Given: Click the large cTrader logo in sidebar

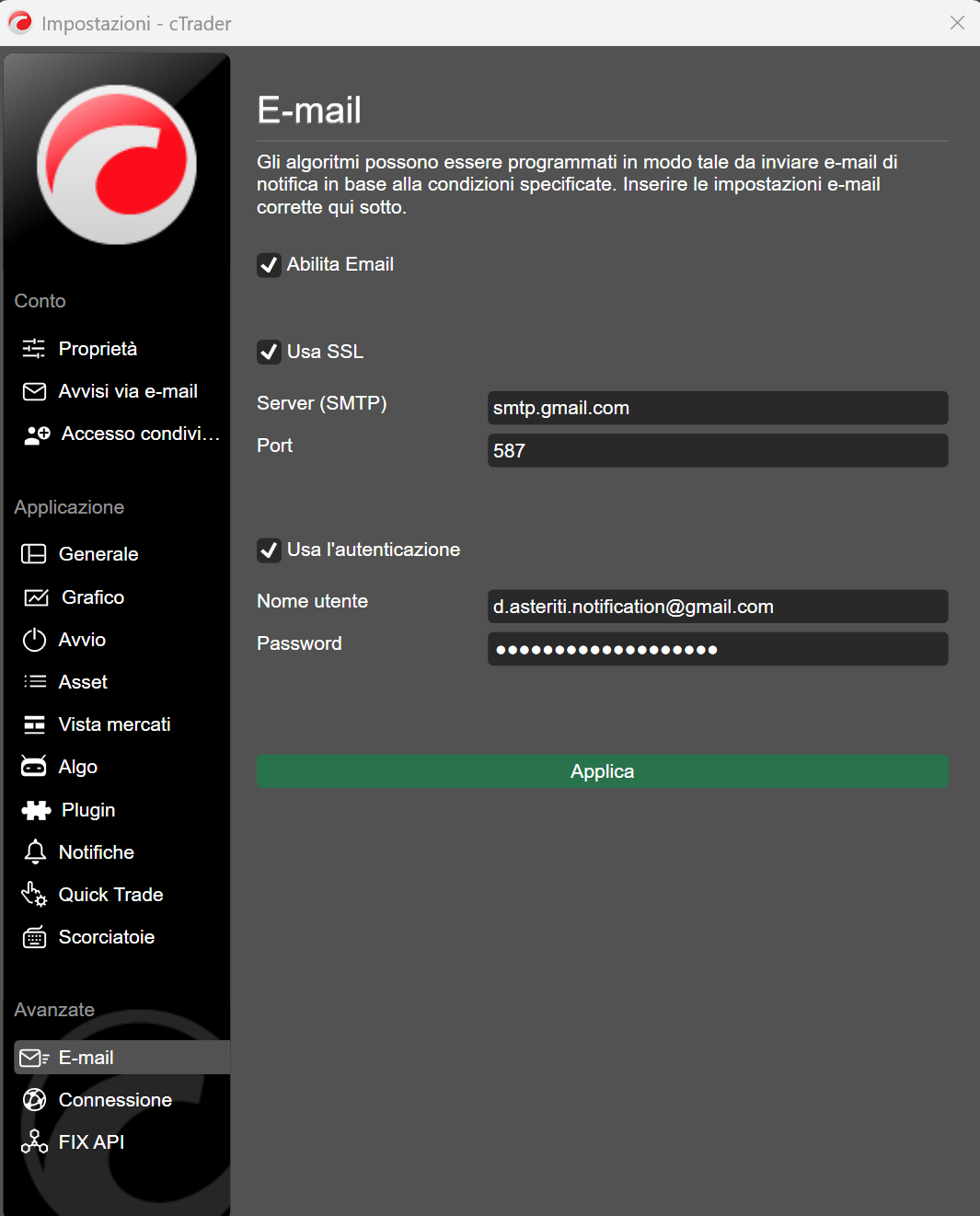Looking at the screenshot, I should pos(117,165).
